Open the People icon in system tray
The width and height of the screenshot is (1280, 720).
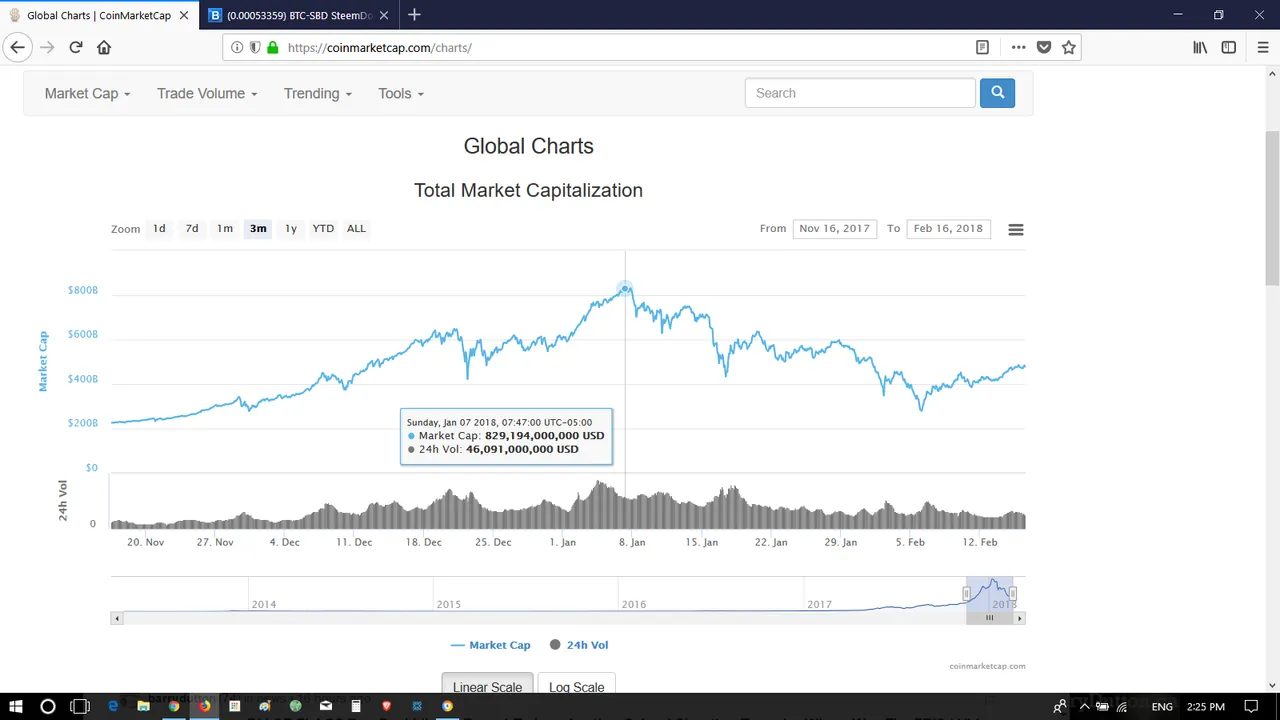click(x=1059, y=706)
